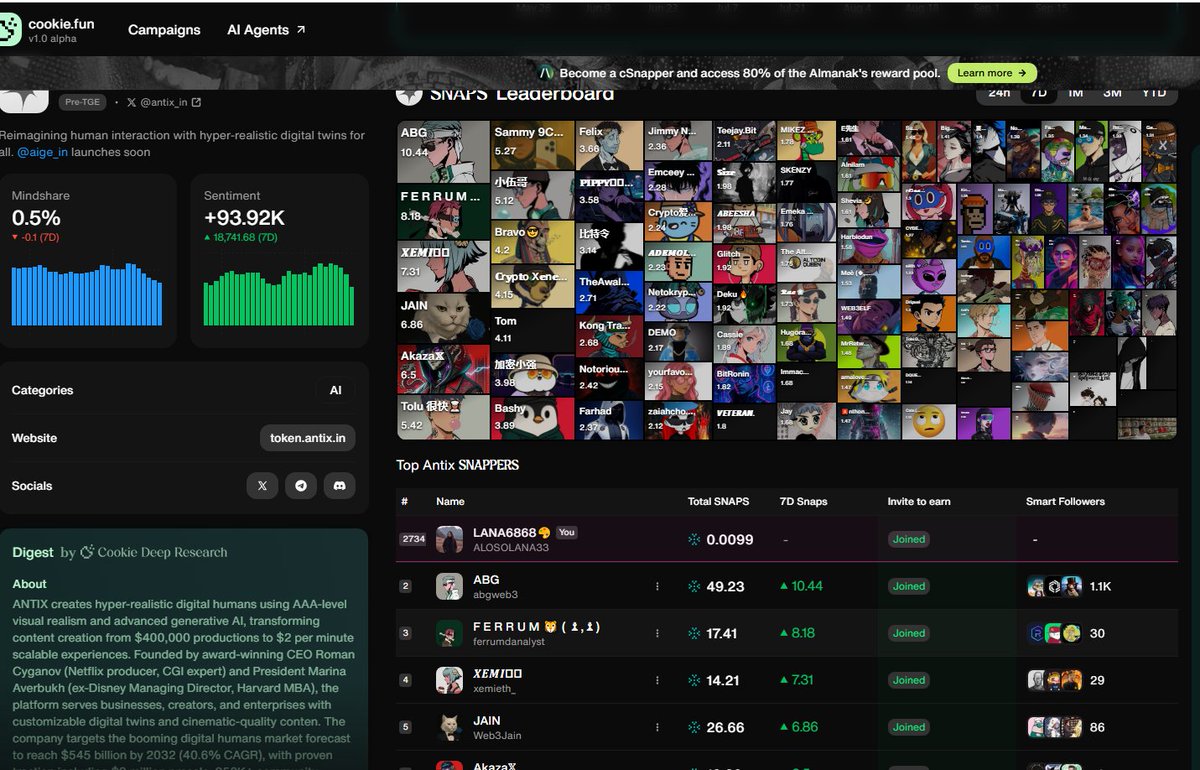Click the SNAPS Leaderboard heading icon
This screenshot has height=770, width=1200.
click(x=408, y=94)
